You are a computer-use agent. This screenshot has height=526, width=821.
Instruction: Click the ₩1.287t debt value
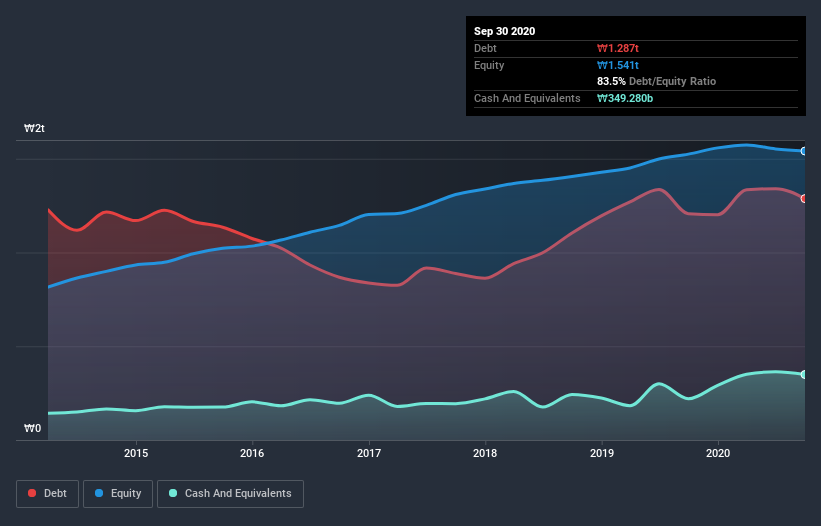click(618, 48)
